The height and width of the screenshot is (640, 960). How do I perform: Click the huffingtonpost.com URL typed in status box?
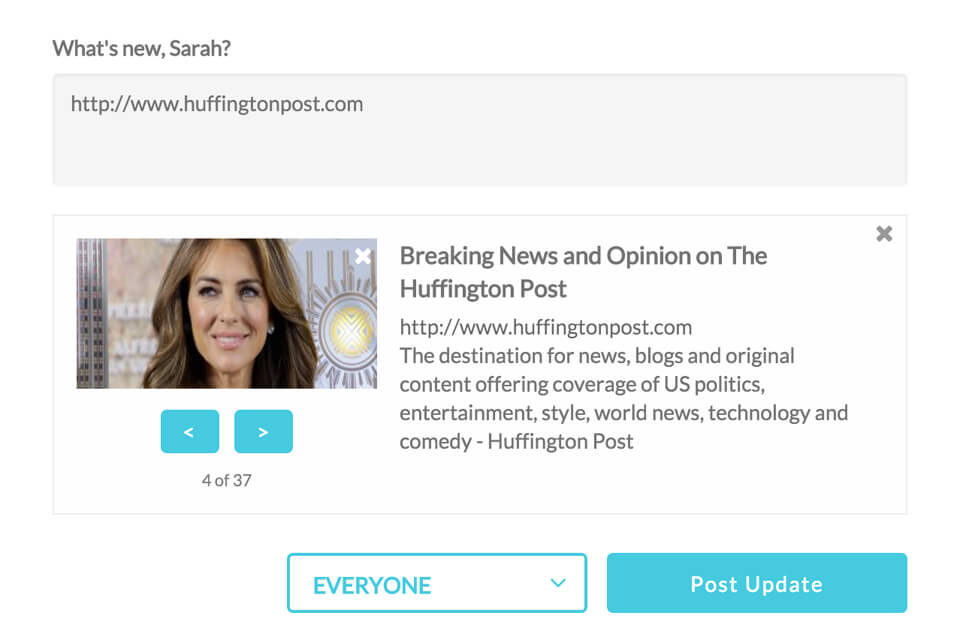click(x=217, y=104)
